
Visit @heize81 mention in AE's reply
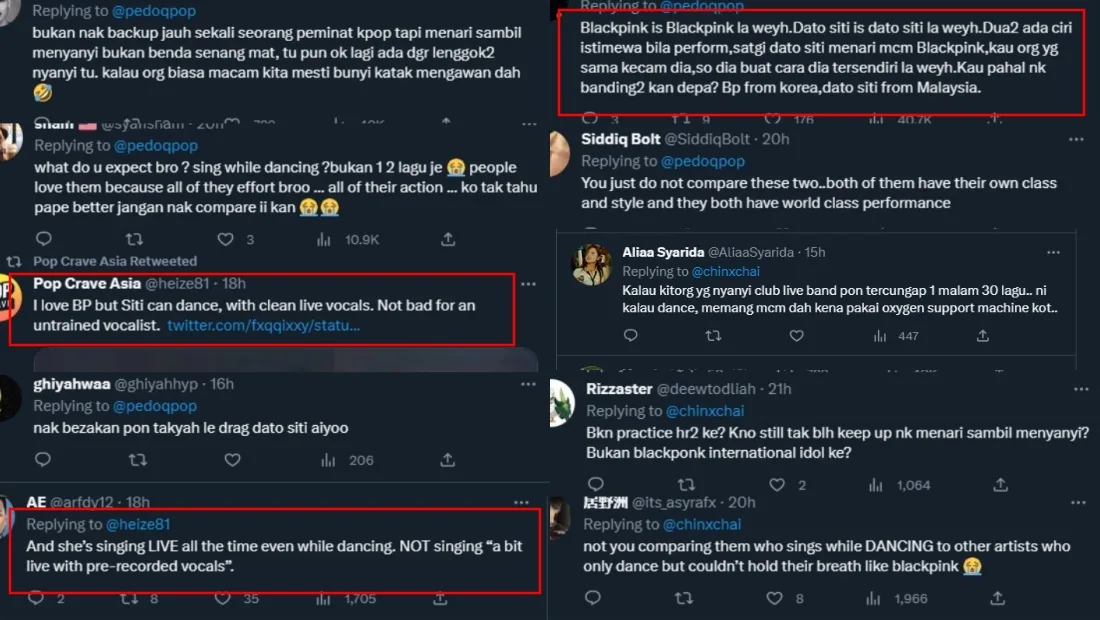coord(139,524)
